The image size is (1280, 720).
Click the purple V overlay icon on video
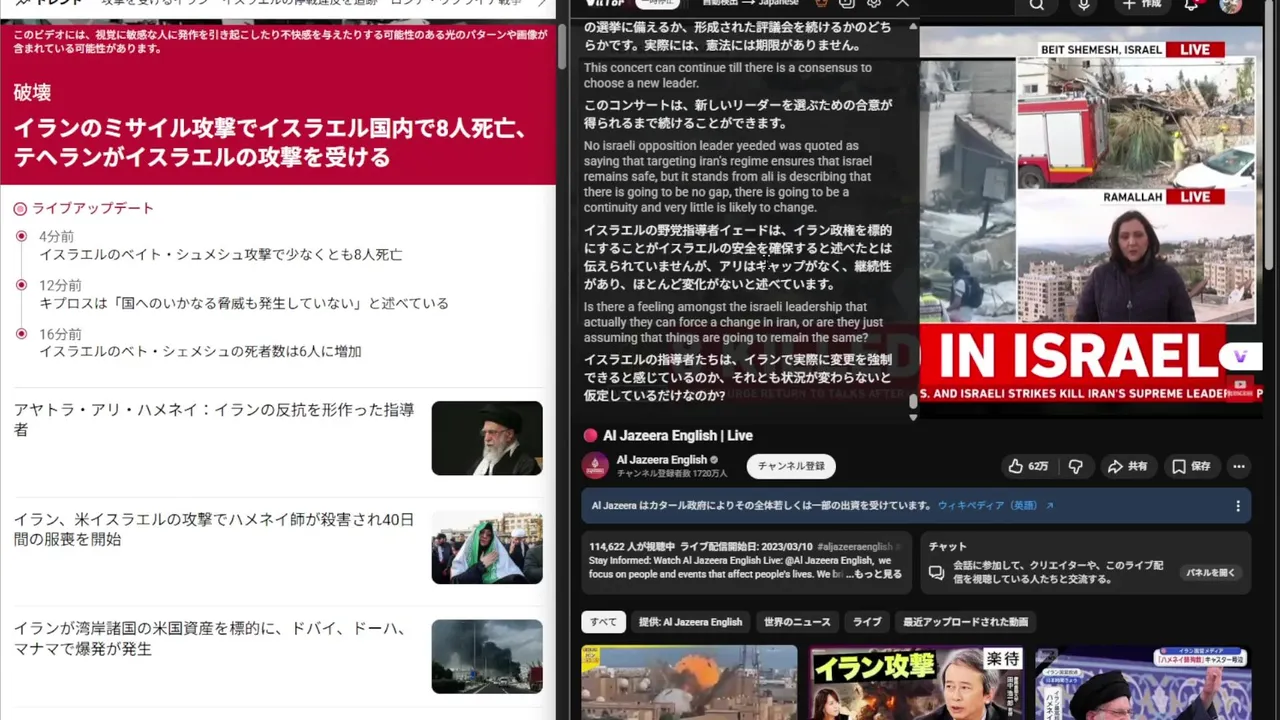coord(1240,357)
